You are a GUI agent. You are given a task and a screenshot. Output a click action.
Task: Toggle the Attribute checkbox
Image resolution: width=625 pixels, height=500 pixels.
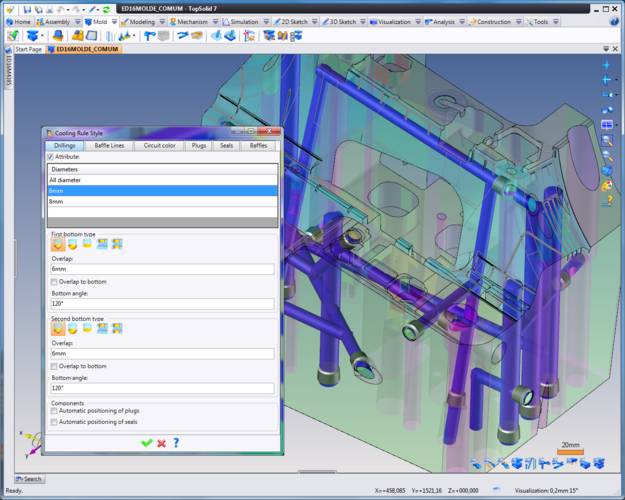point(50,157)
